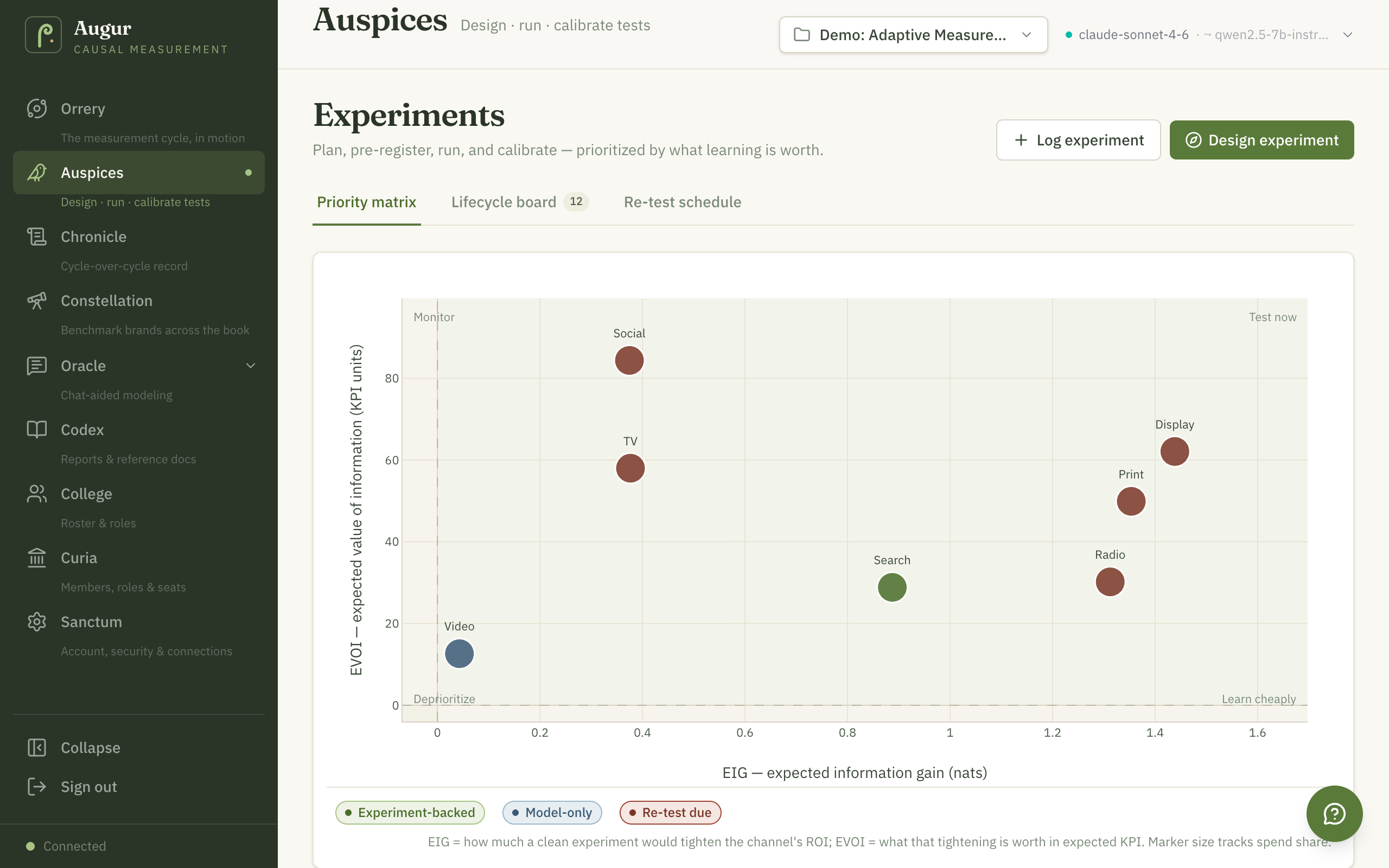Click the Collapse sidebar icon
This screenshot has height=868, width=1389.
[37, 748]
